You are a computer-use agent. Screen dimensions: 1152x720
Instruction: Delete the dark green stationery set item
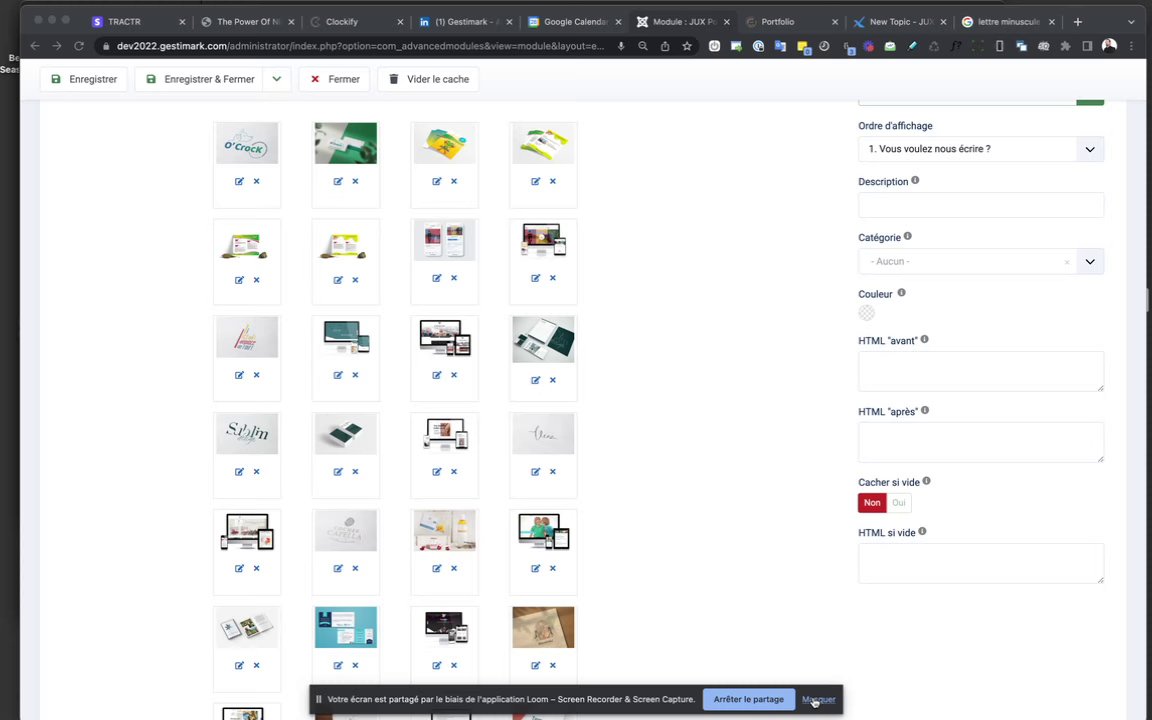[552, 381]
